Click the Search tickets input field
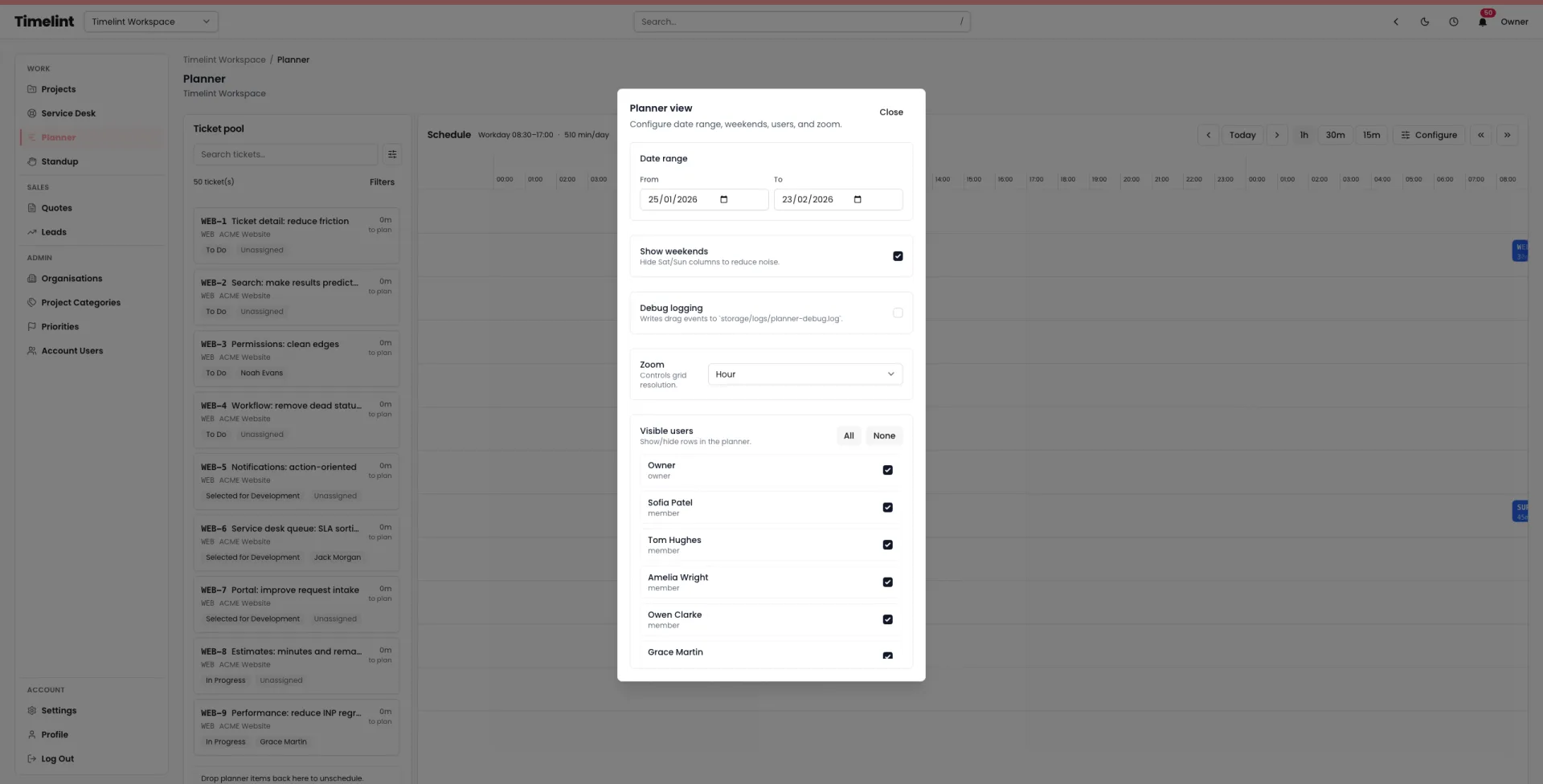 coord(284,153)
